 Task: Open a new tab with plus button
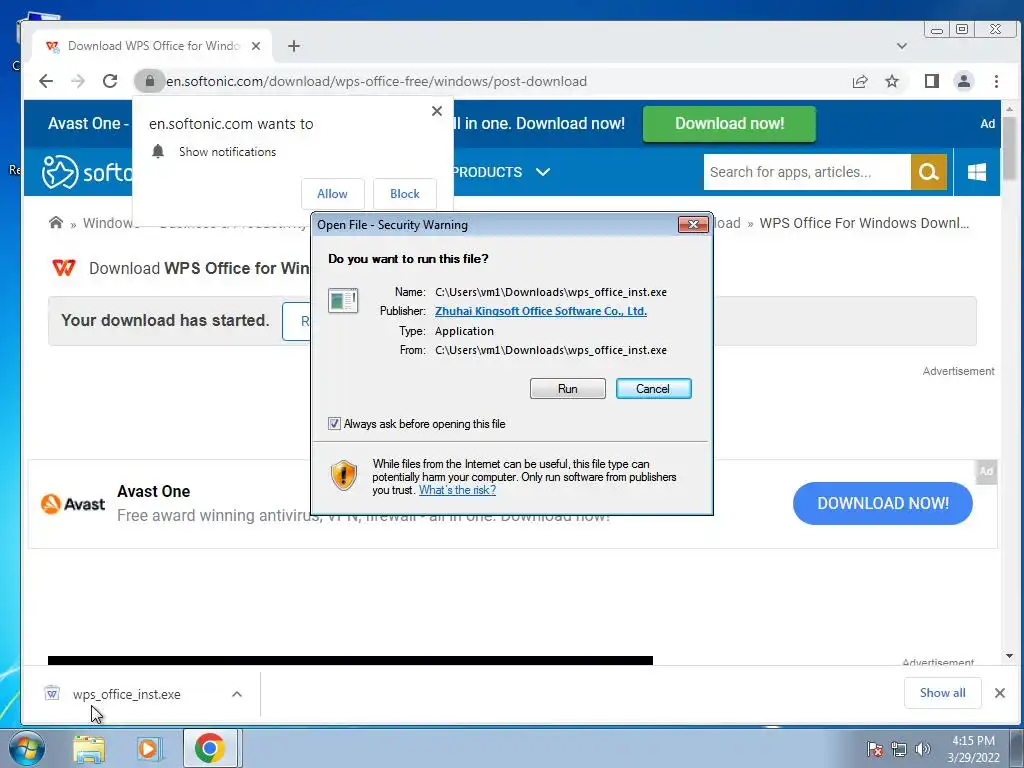coord(294,46)
